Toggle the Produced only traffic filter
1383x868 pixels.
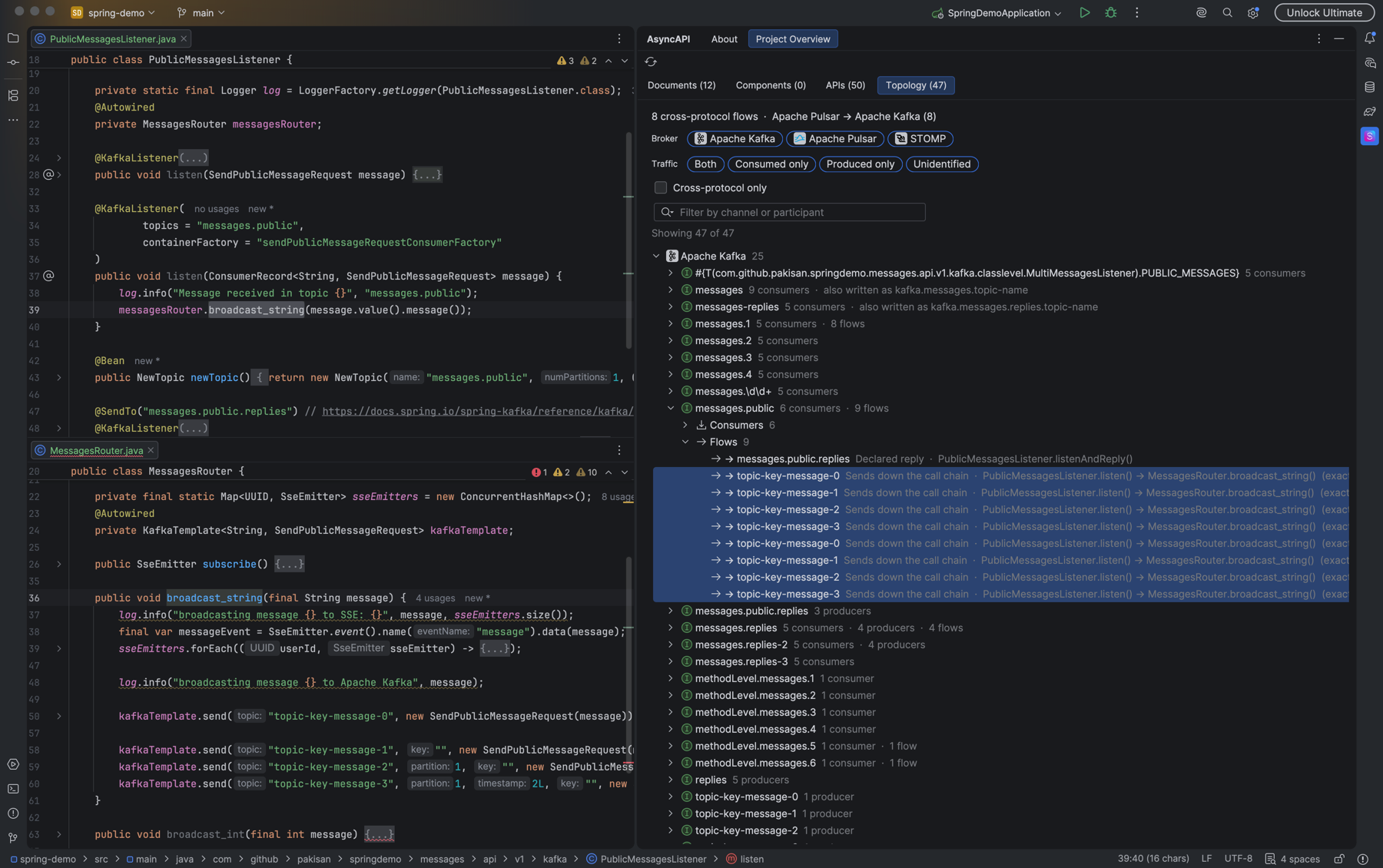click(860, 164)
